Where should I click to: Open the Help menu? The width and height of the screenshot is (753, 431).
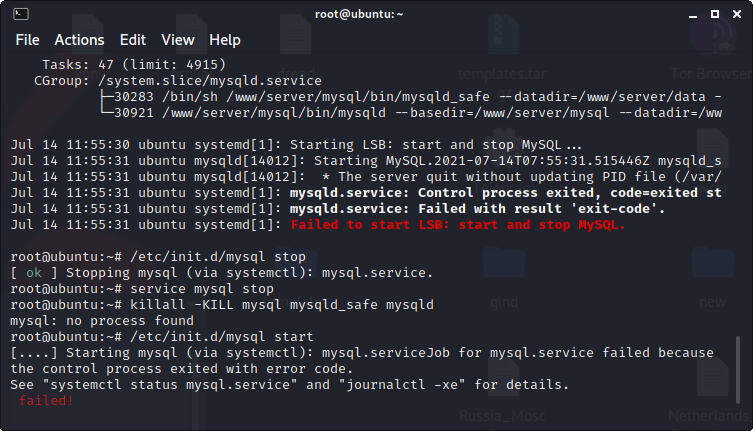(225, 40)
